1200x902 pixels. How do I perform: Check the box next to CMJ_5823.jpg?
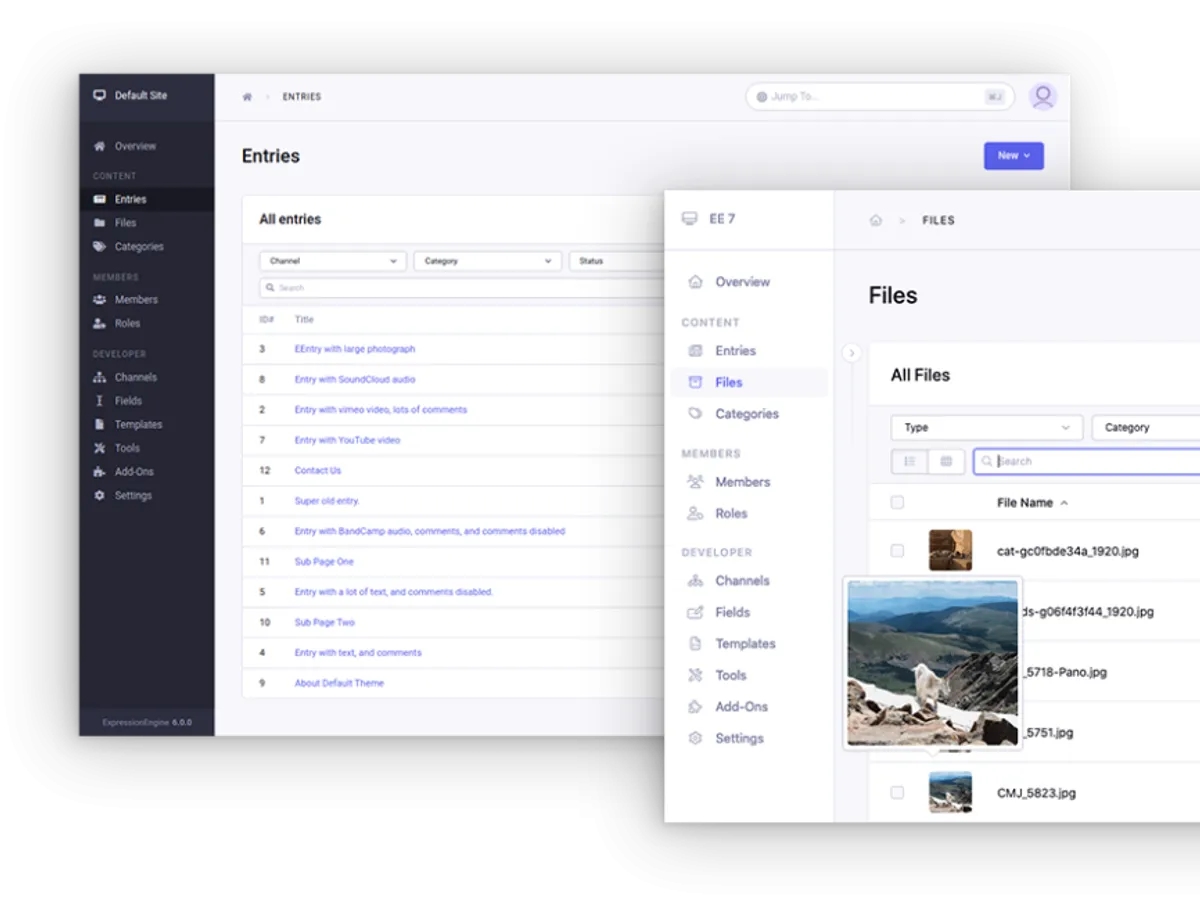tap(897, 792)
